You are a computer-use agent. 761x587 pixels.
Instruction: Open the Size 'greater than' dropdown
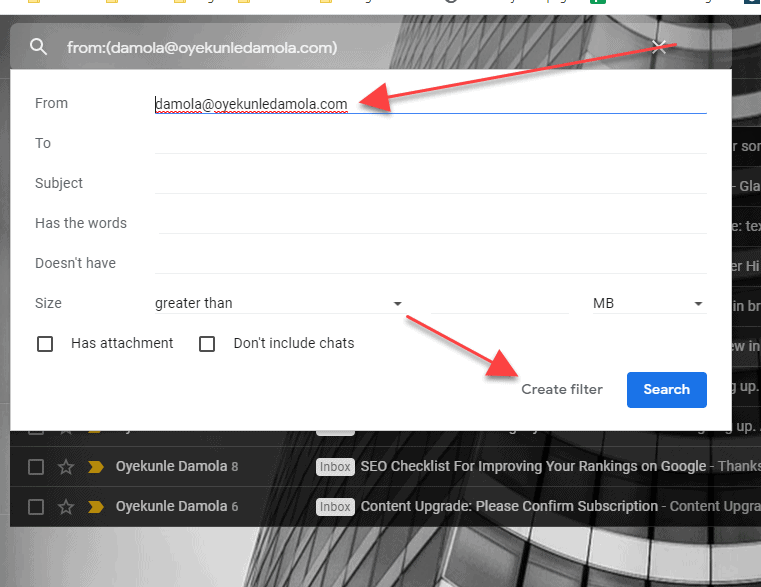point(278,303)
